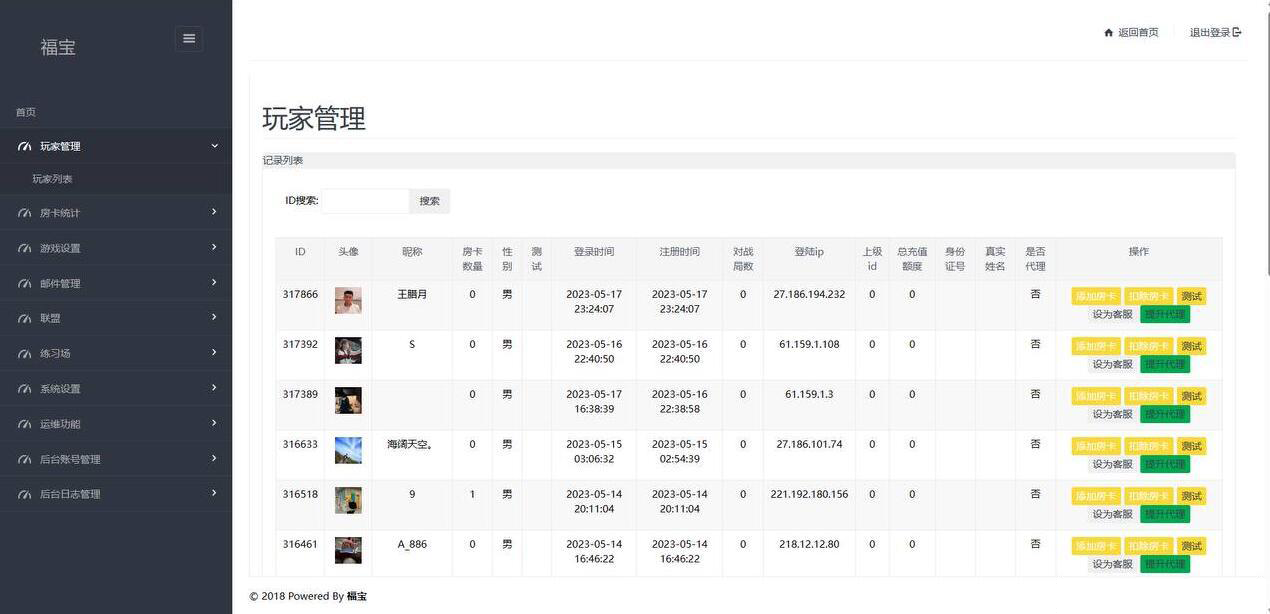This screenshot has width=1270, height=614.
Task: Click the dashboard icon beside 邮件管理
Action: [x=25, y=284]
